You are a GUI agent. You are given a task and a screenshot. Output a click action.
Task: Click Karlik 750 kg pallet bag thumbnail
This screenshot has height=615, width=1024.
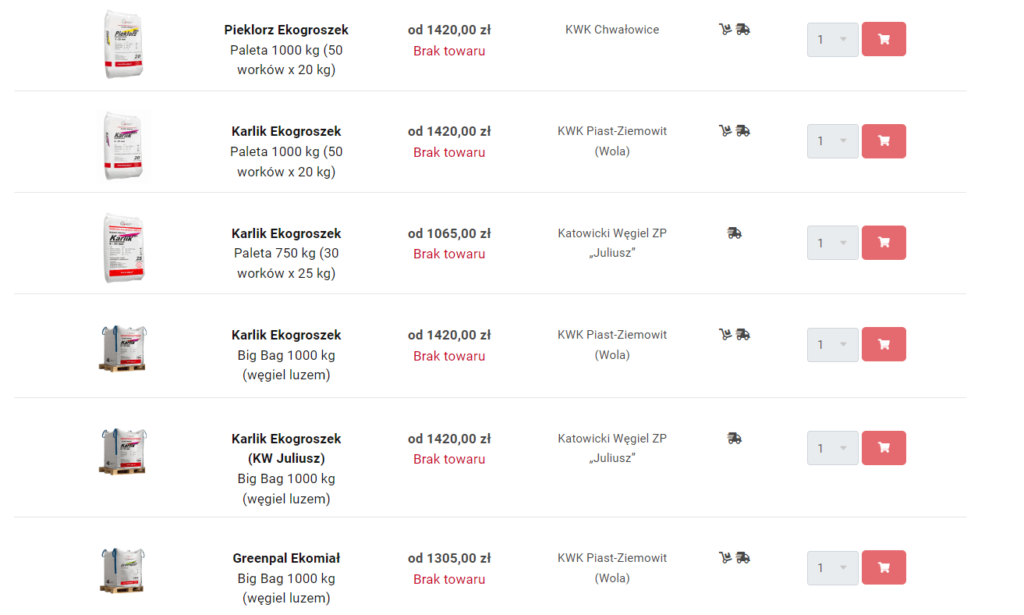pyautogui.click(x=123, y=247)
